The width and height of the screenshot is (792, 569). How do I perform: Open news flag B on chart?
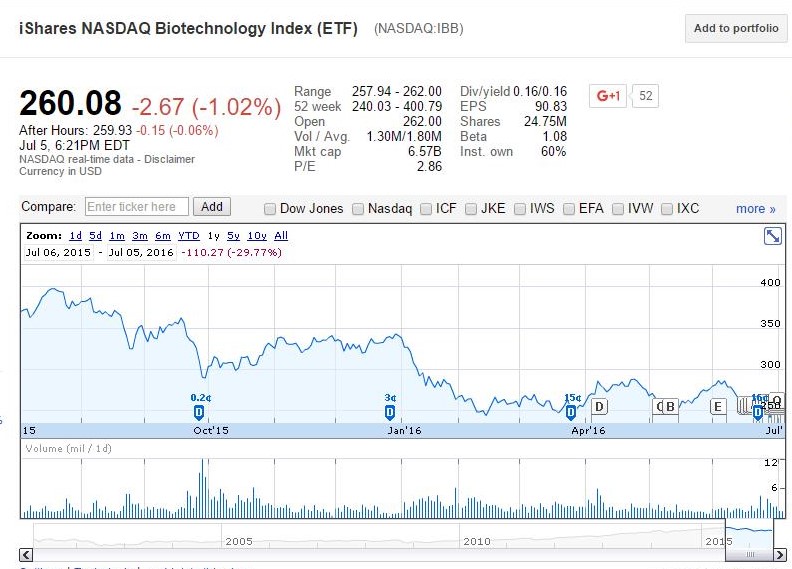click(670, 406)
